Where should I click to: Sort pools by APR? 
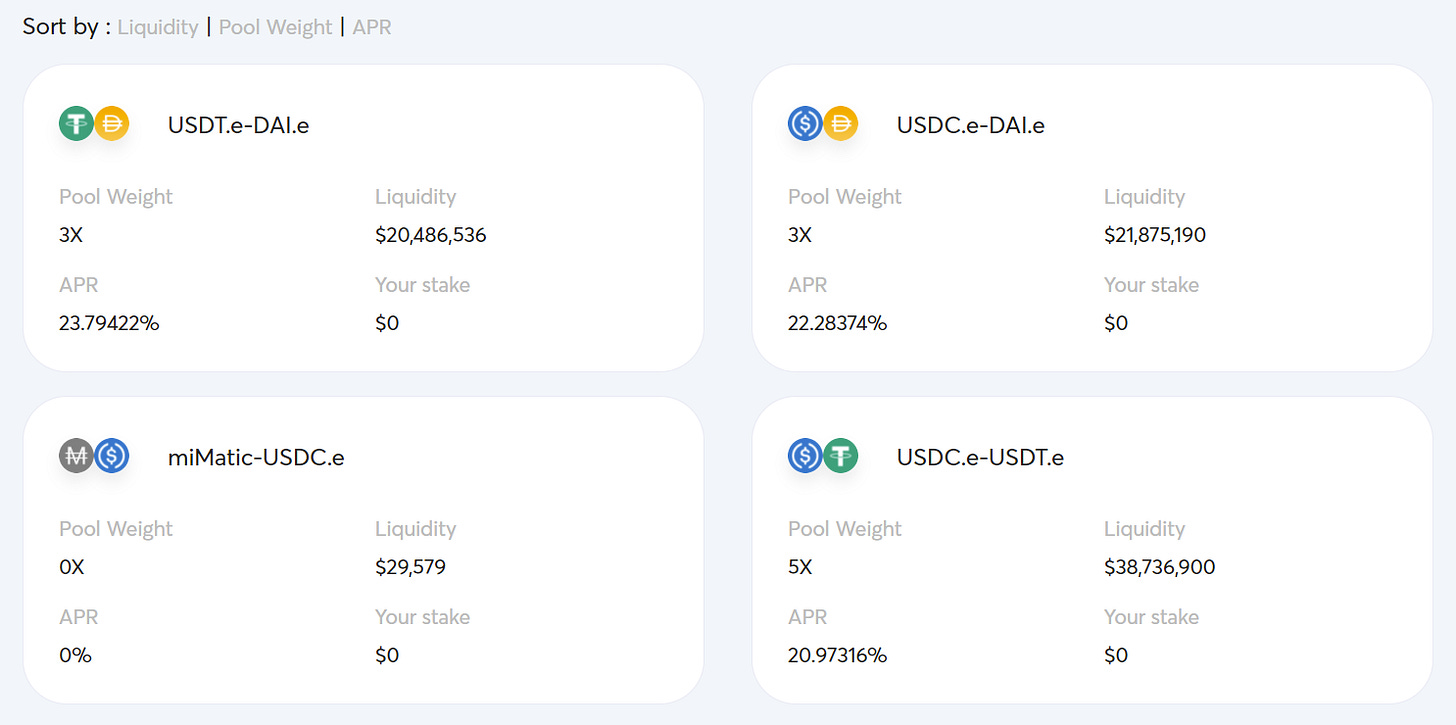372,28
